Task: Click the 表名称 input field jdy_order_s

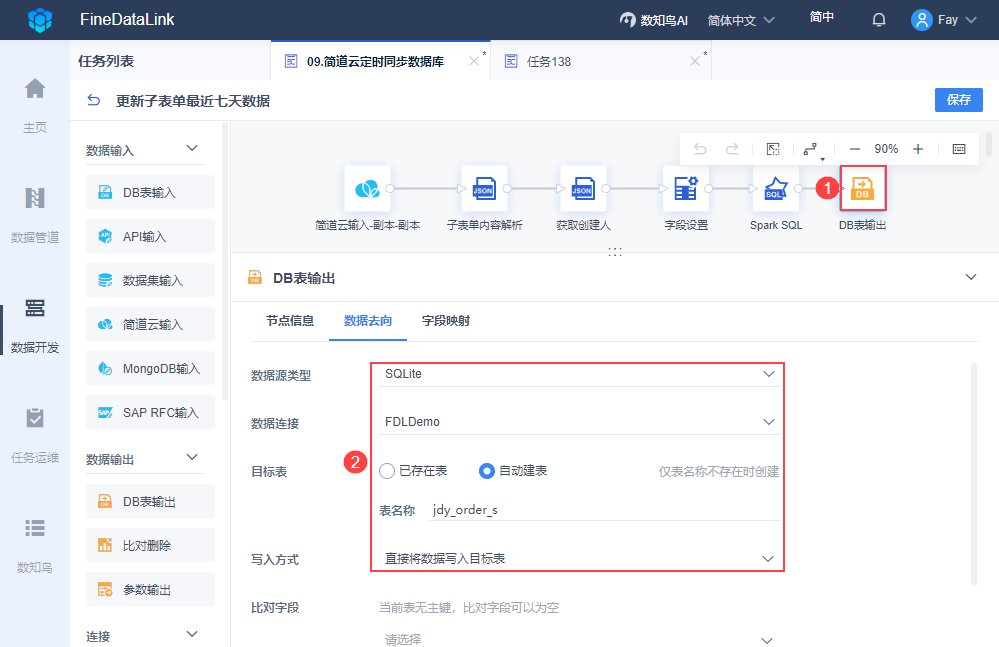Action: (605, 509)
